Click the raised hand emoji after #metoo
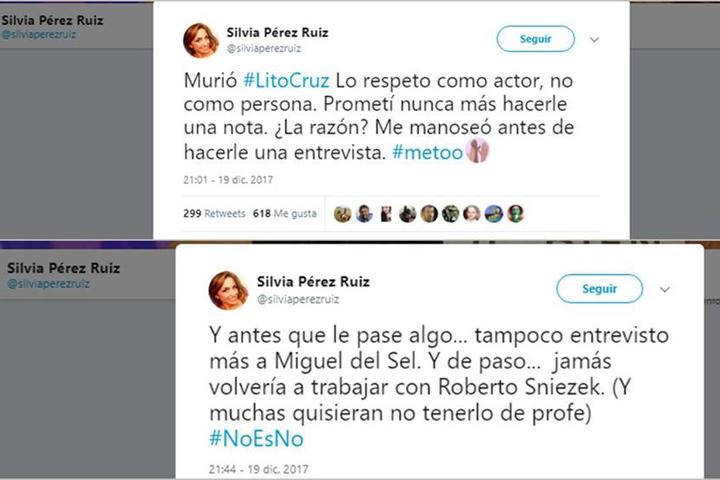This screenshot has height=480, width=720. [478, 151]
